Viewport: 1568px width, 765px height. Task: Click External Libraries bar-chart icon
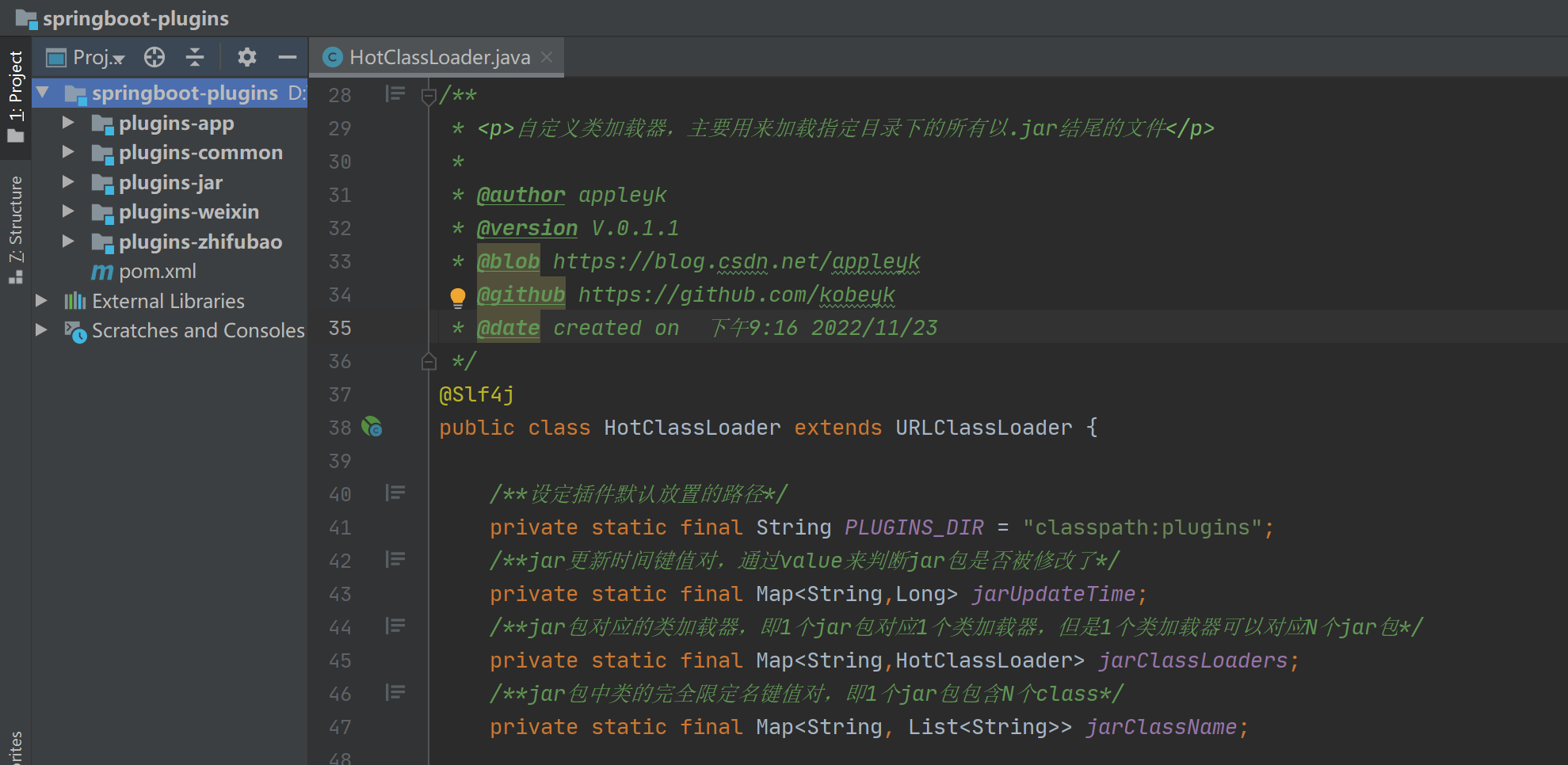75,301
